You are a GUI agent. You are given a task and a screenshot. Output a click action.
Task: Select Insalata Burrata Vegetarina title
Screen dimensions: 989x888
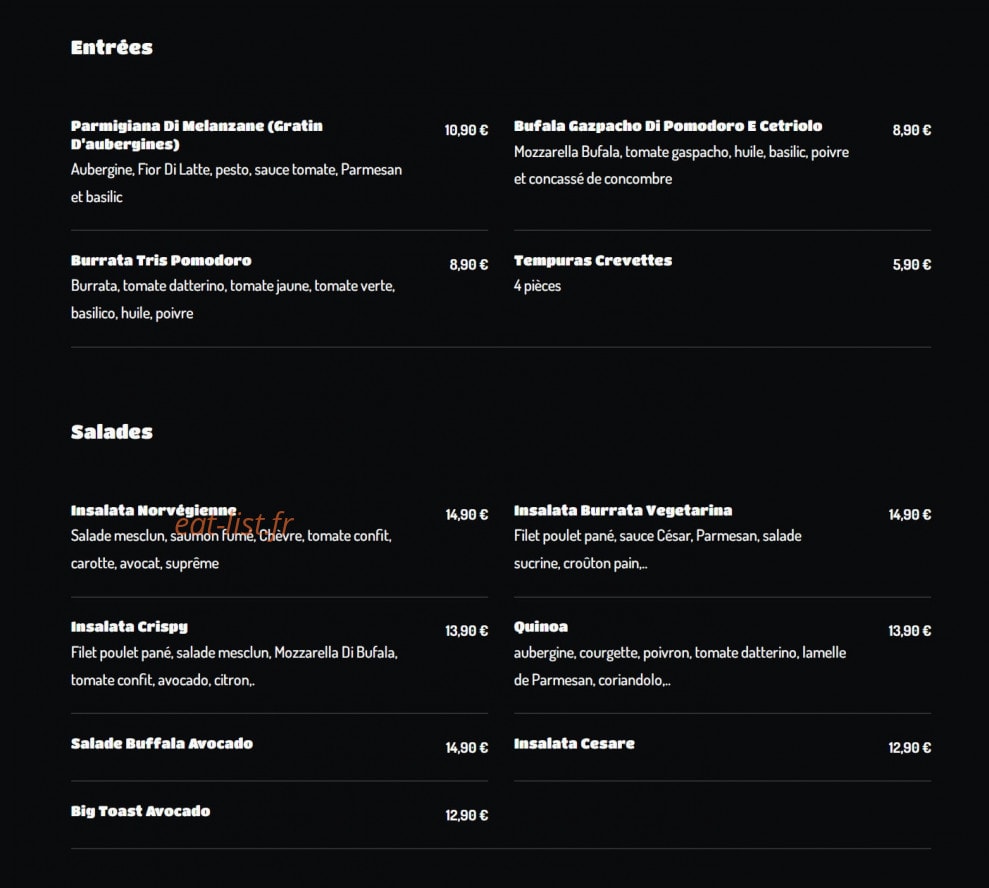(623, 510)
